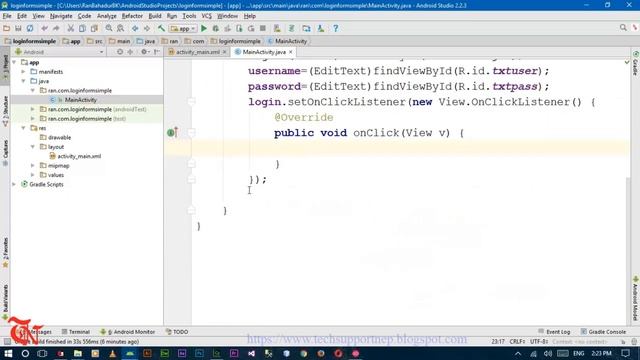The image size is (640, 360).
Task: Click the navigate Forward arrow icon
Action: pyautogui.click(x=147, y=28)
